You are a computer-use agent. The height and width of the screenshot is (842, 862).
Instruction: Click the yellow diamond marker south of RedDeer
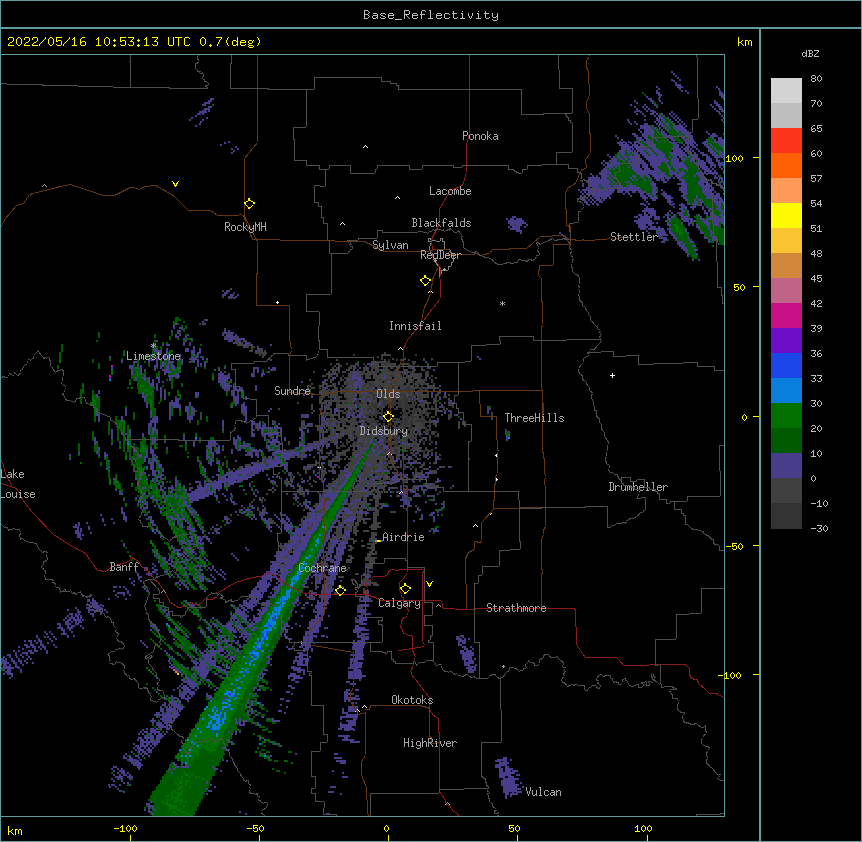[426, 281]
